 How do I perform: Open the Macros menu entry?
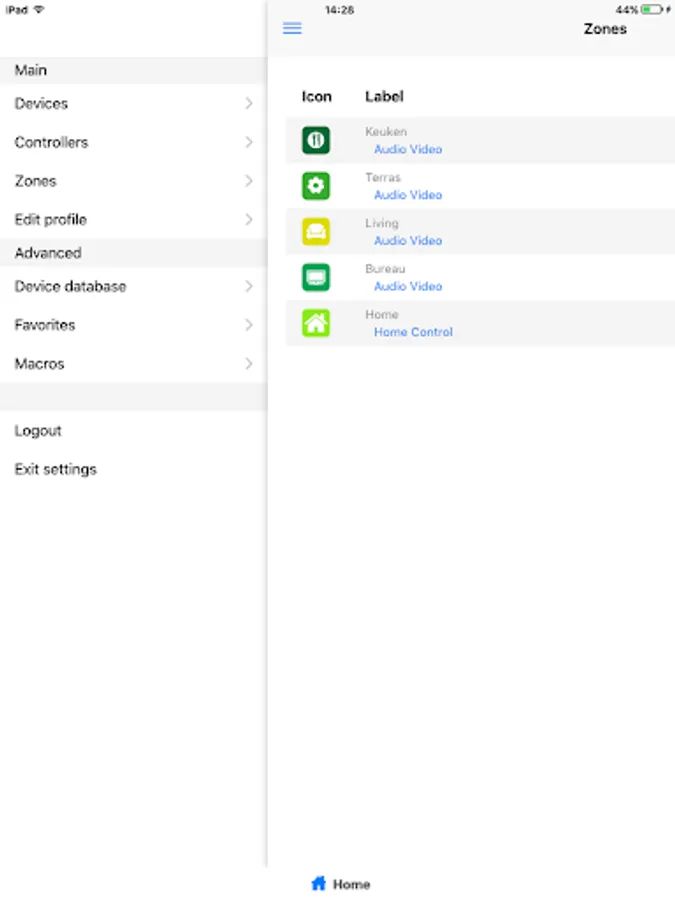coord(133,363)
